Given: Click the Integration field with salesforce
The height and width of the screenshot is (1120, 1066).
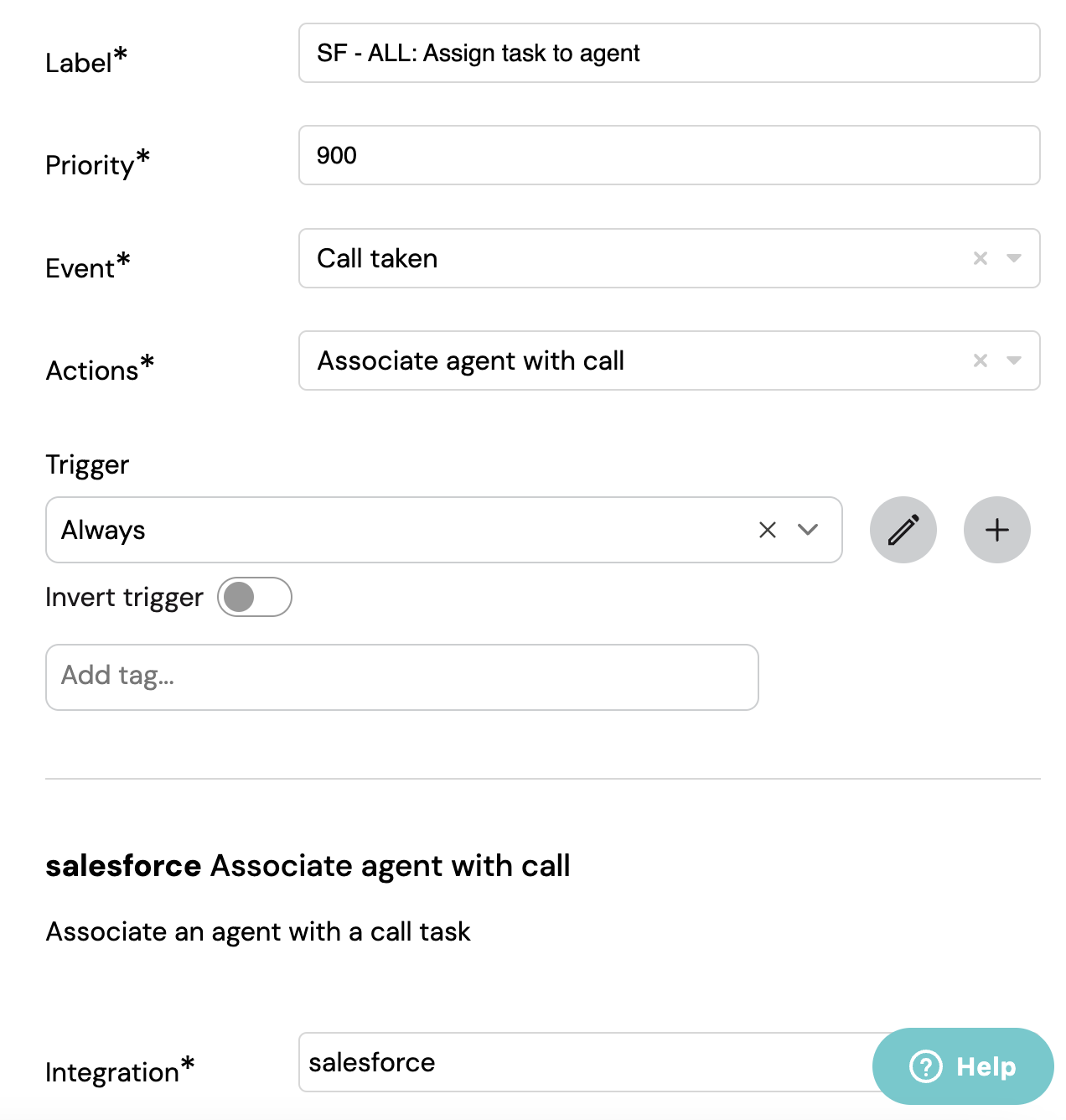Looking at the screenshot, I should point(587,1062).
